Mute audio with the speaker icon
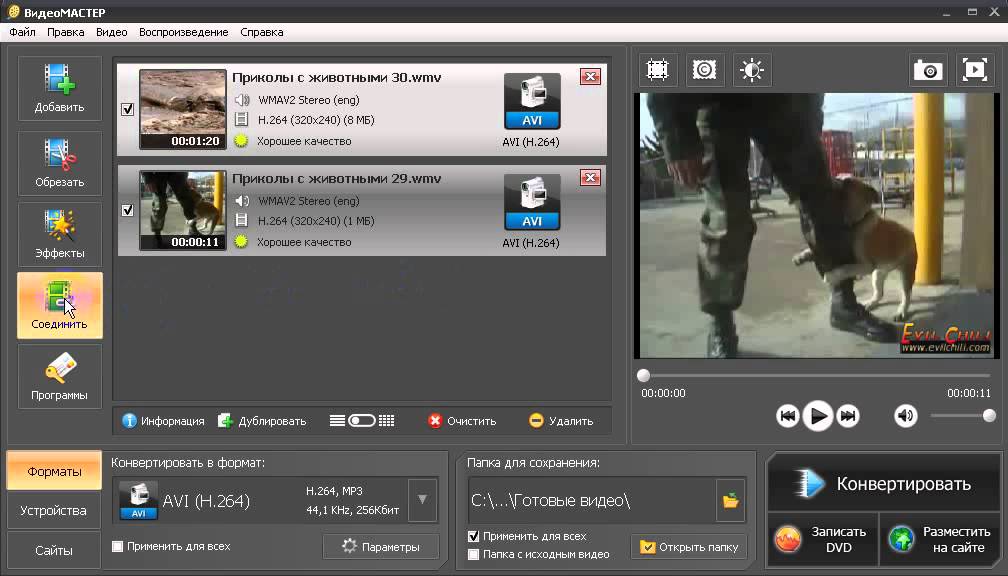Screen dimensions: 1008x576 click(906, 416)
